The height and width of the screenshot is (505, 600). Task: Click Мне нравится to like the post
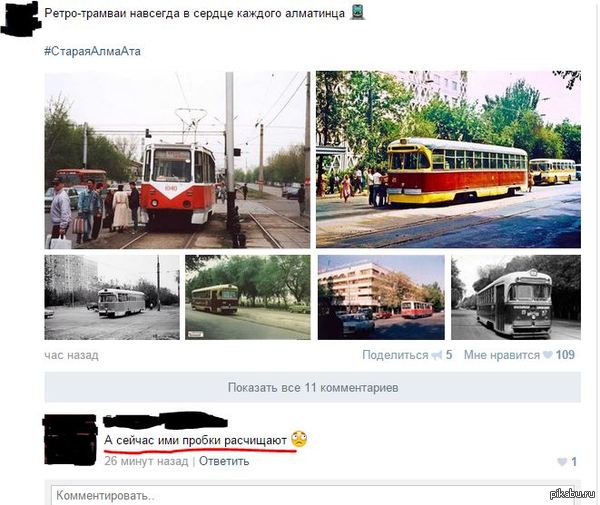tap(502, 355)
